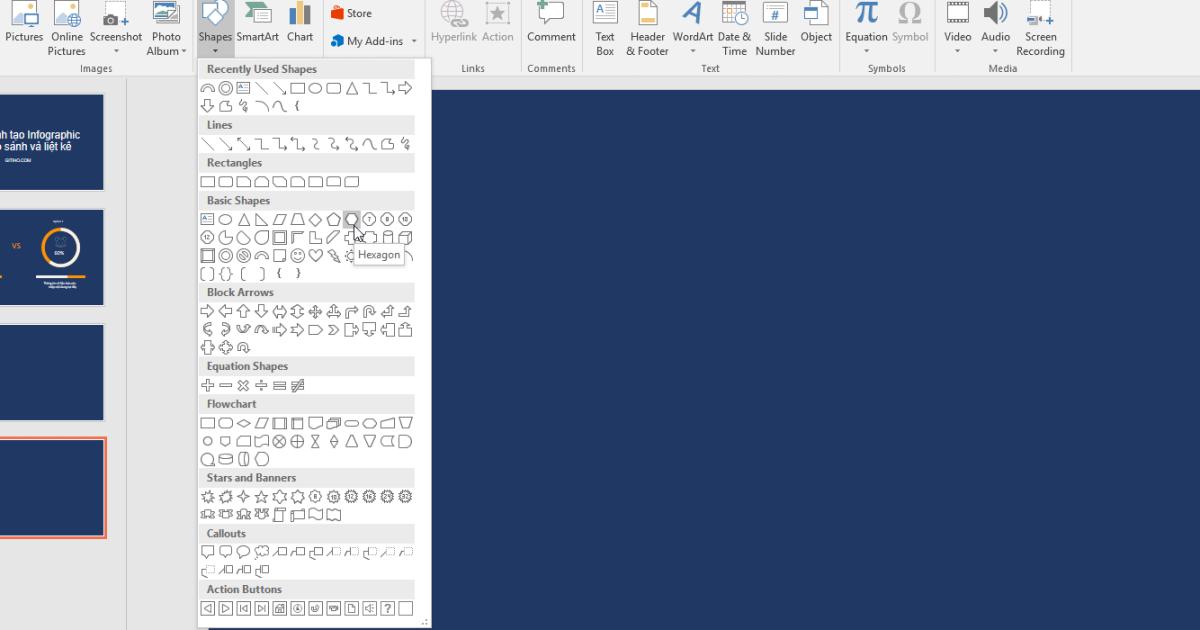Insert a Chart from the ribbon
Viewport: 1200px width, 630px height.
[300, 24]
